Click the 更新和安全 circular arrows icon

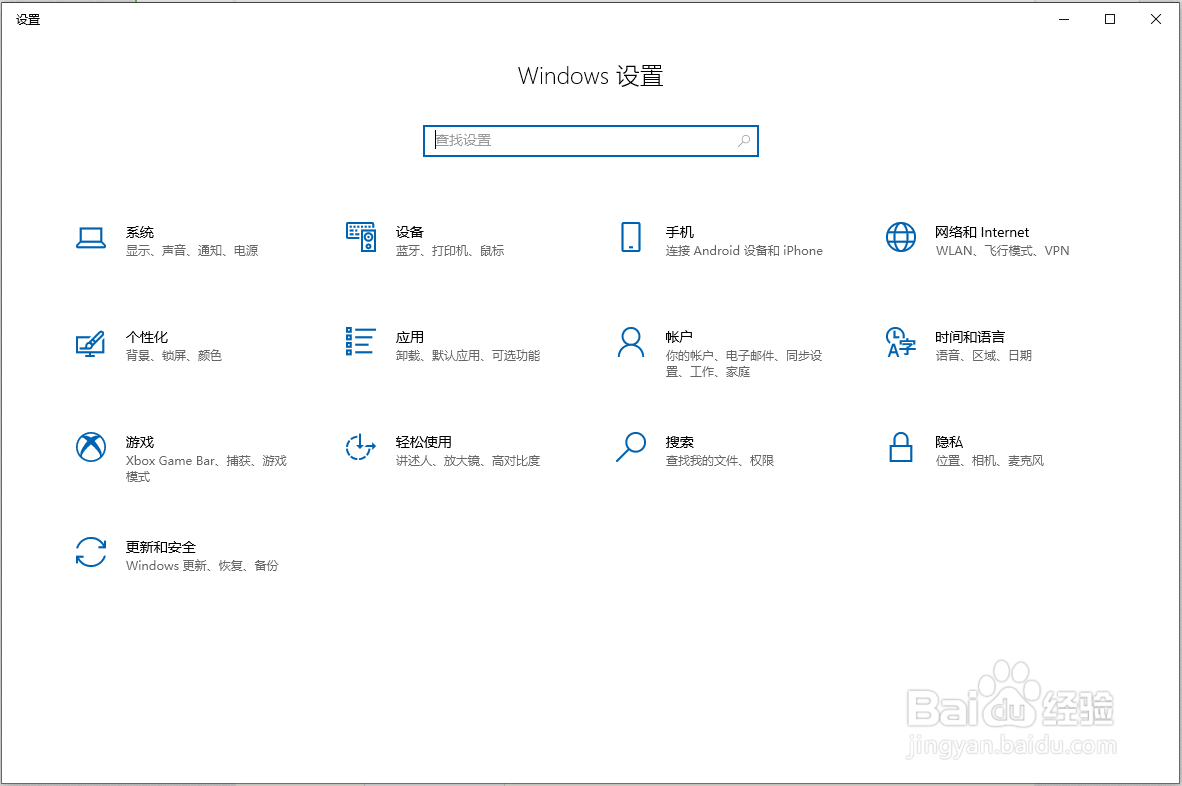91,551
